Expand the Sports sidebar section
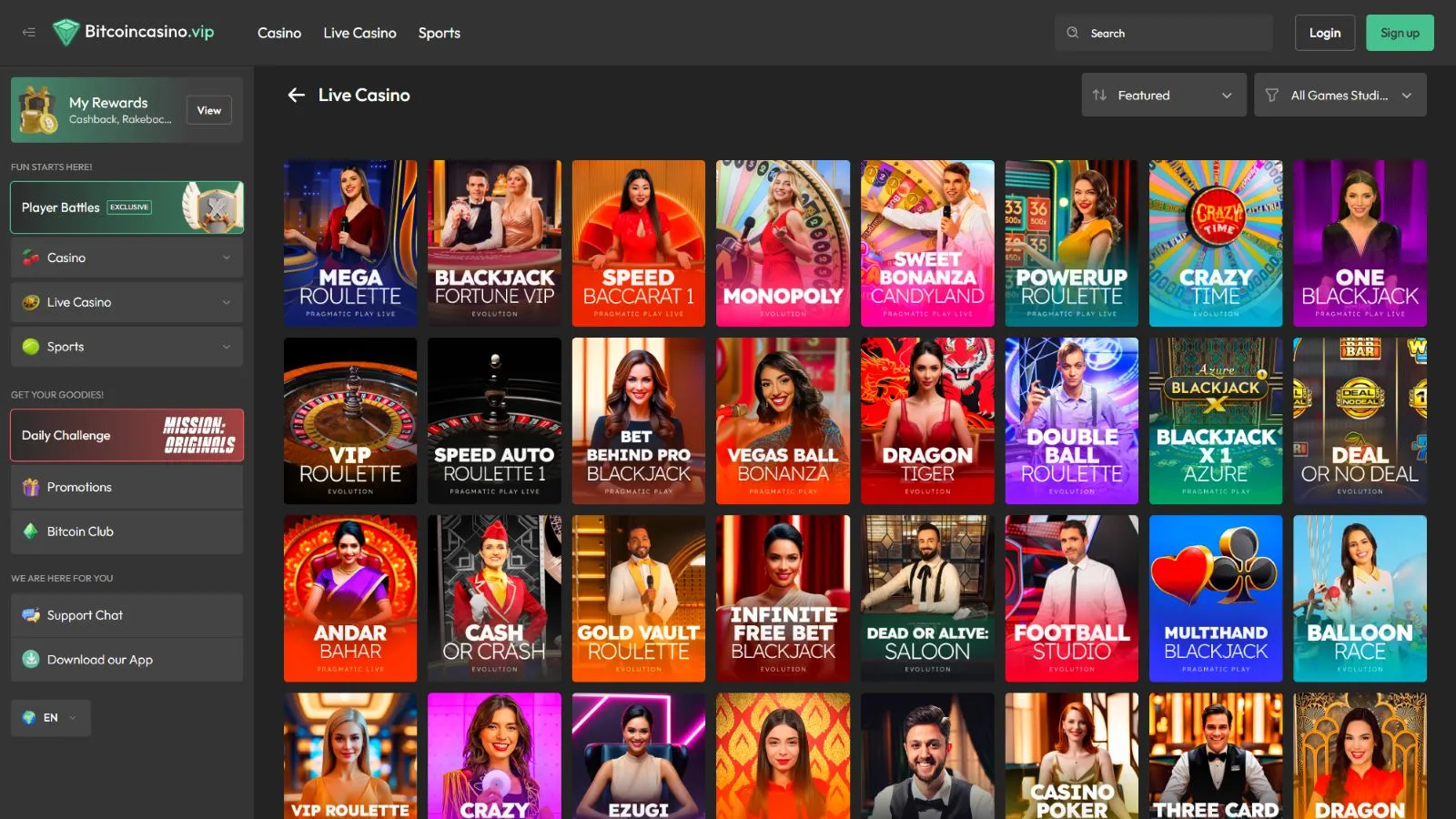Screen dimensions: 1456x819 click(x=227, y=347)
